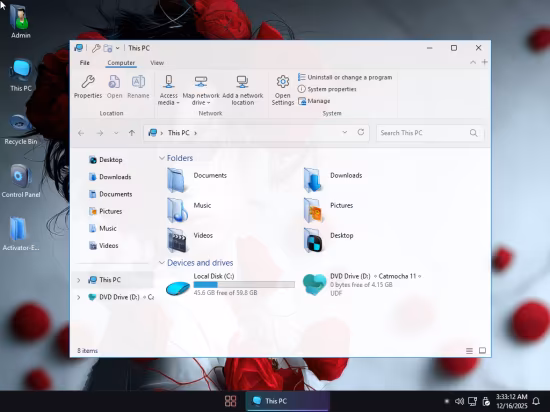
Task: Select This PC desktop shortcut
Action: [21, 75]
